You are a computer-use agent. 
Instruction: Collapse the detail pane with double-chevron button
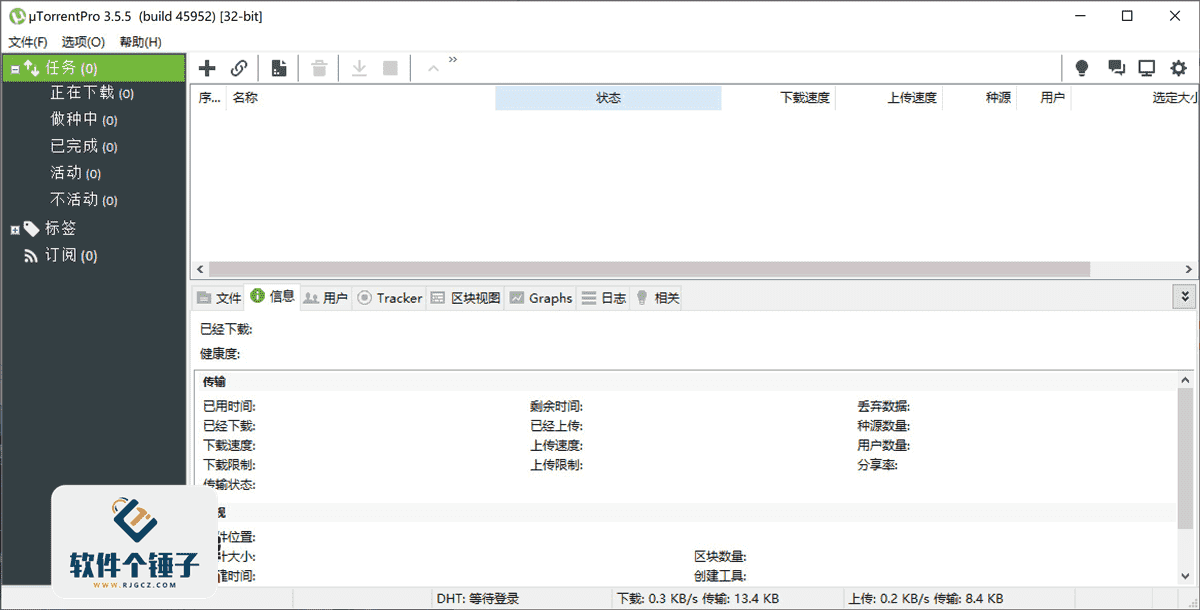1185,297
